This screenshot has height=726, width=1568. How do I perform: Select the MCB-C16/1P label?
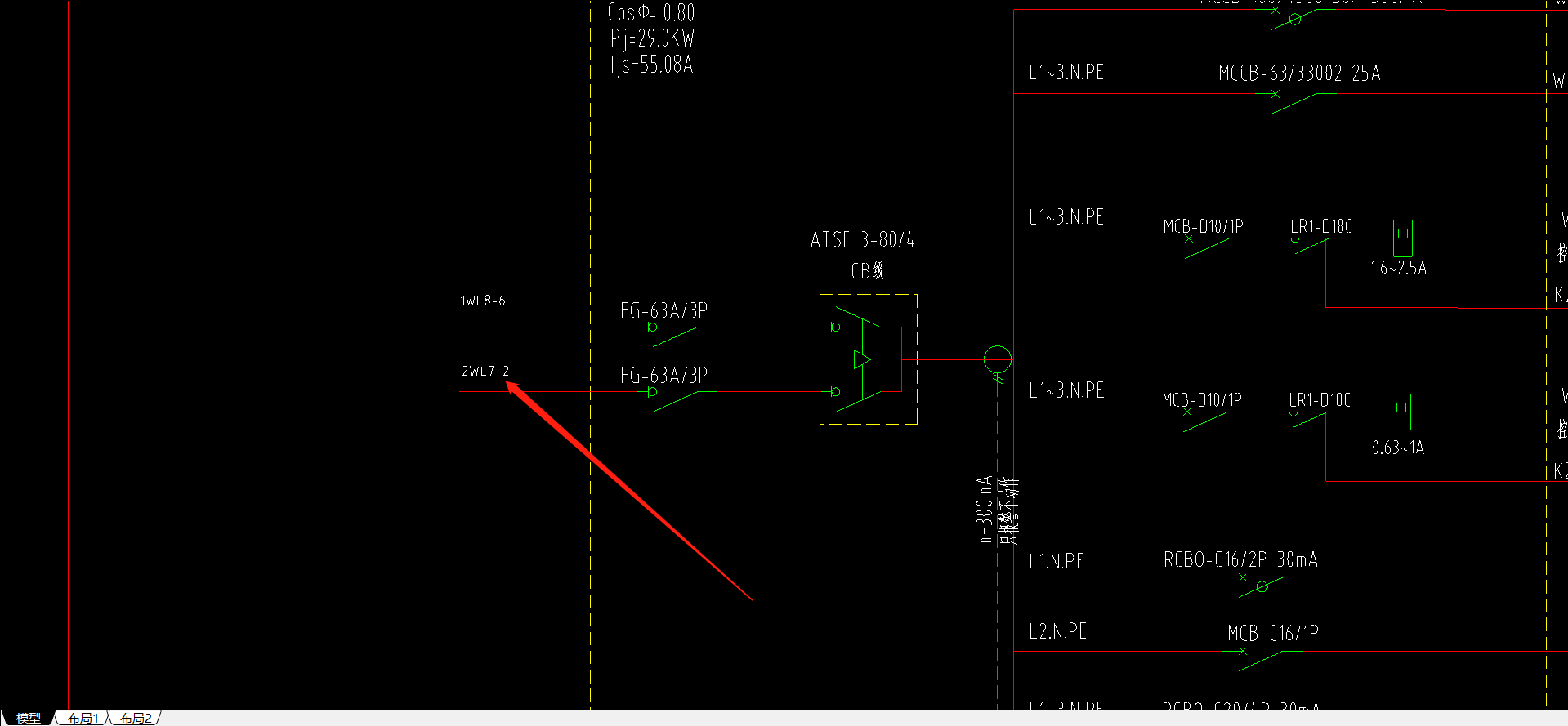(1273, 634)
